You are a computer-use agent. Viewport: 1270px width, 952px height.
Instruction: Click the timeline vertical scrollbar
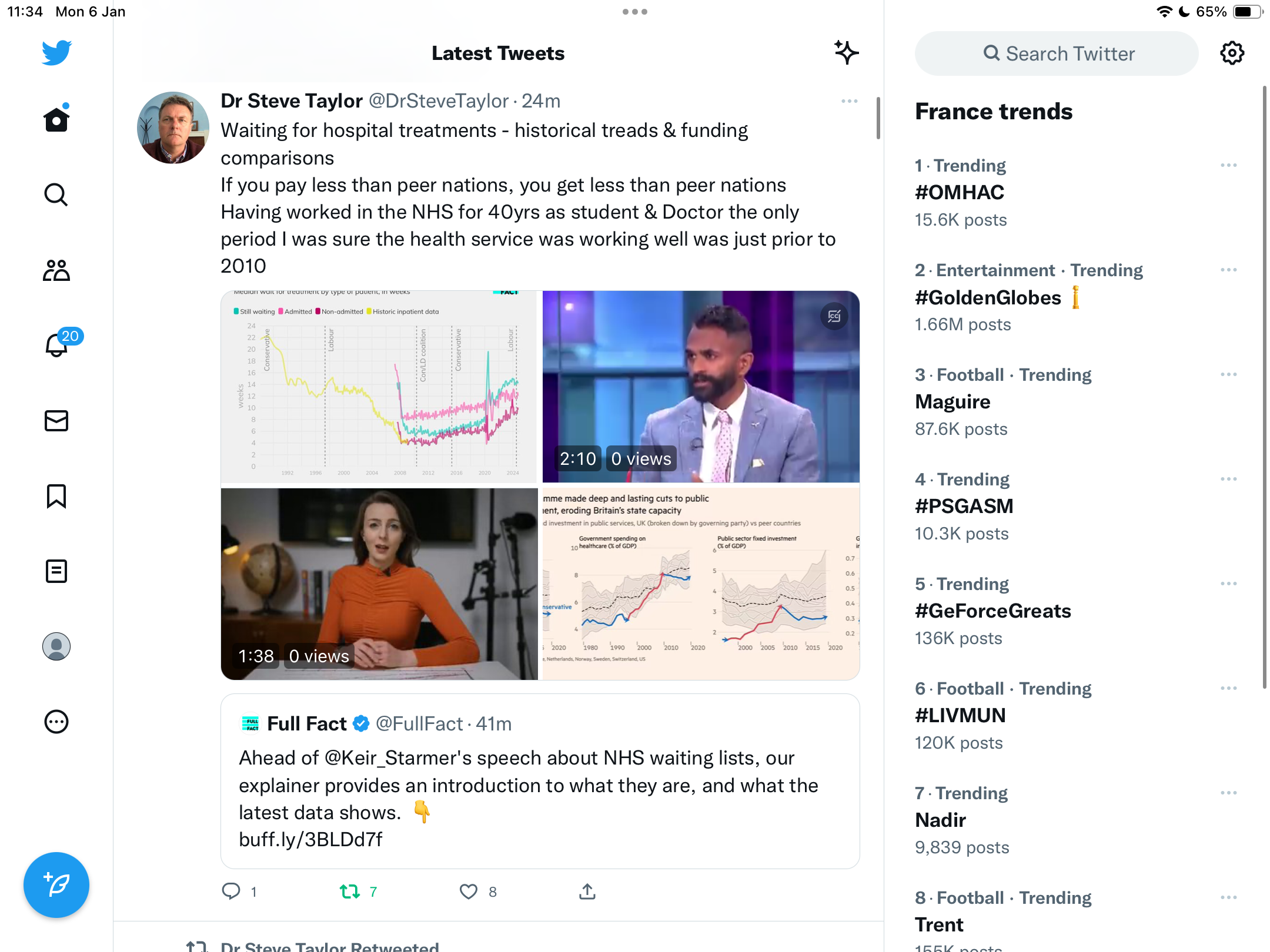click(x=878, y=118)
